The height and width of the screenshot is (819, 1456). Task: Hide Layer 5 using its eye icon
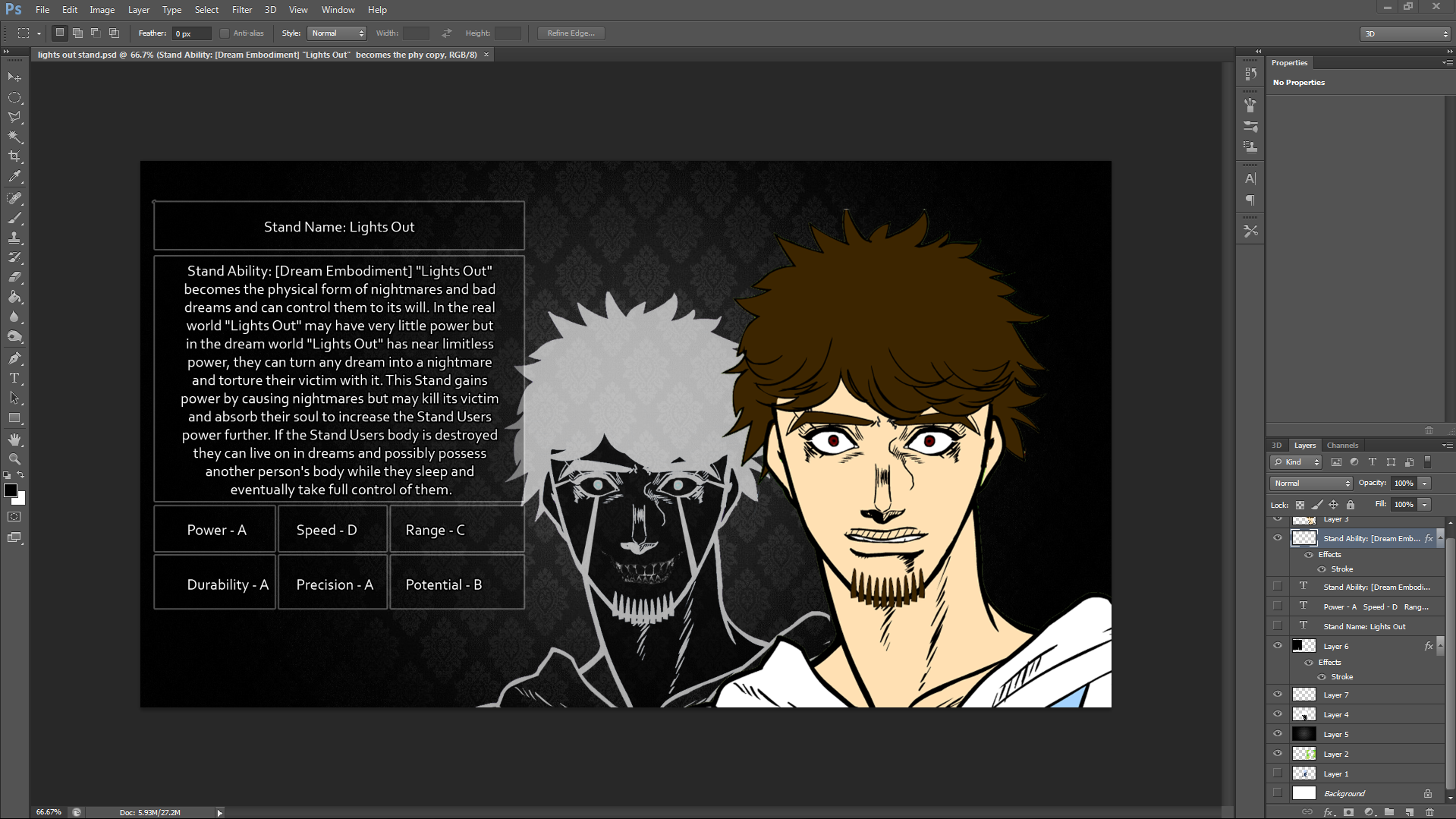[x=1278, y=734]
